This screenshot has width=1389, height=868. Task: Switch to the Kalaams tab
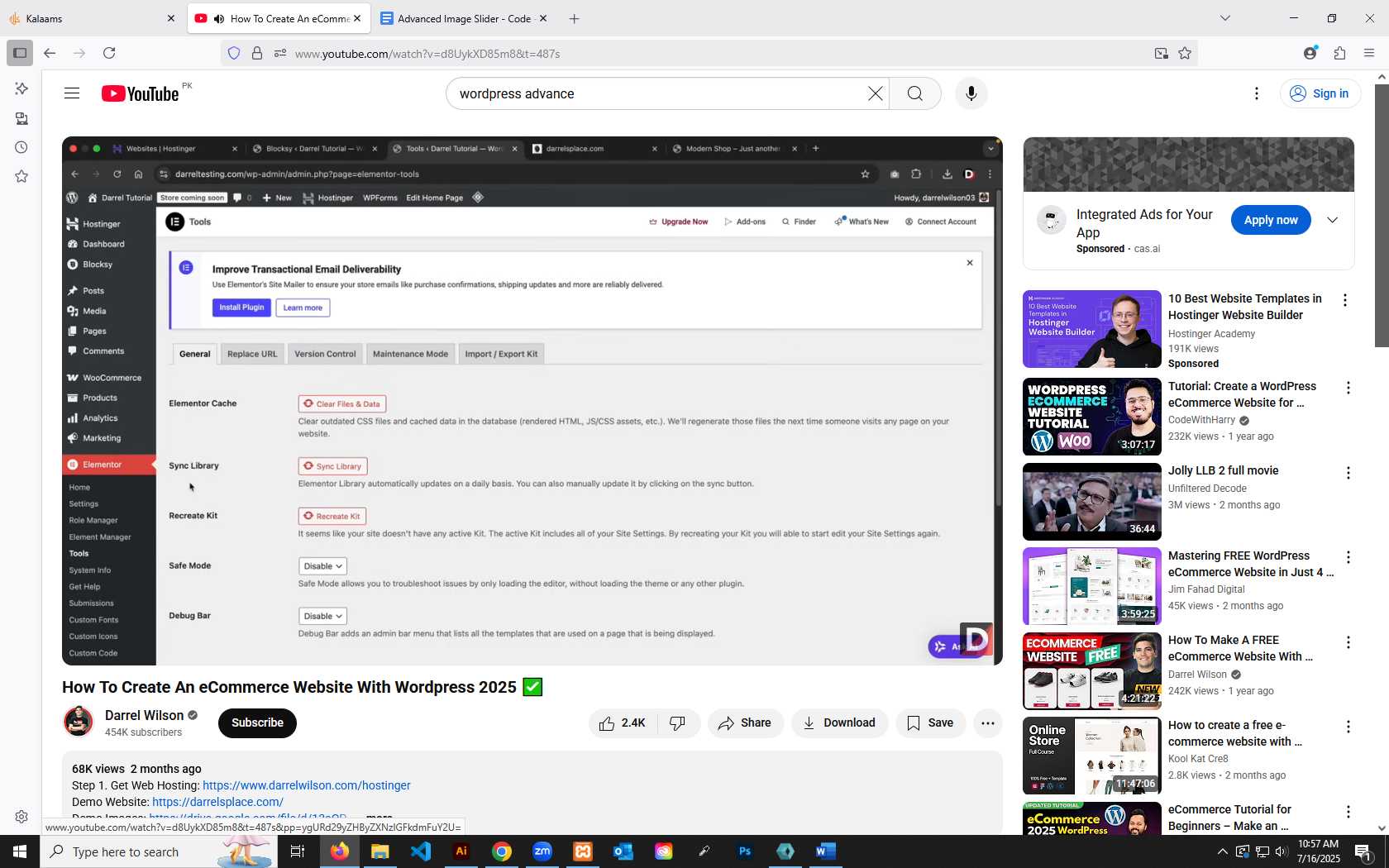point(91,18)
